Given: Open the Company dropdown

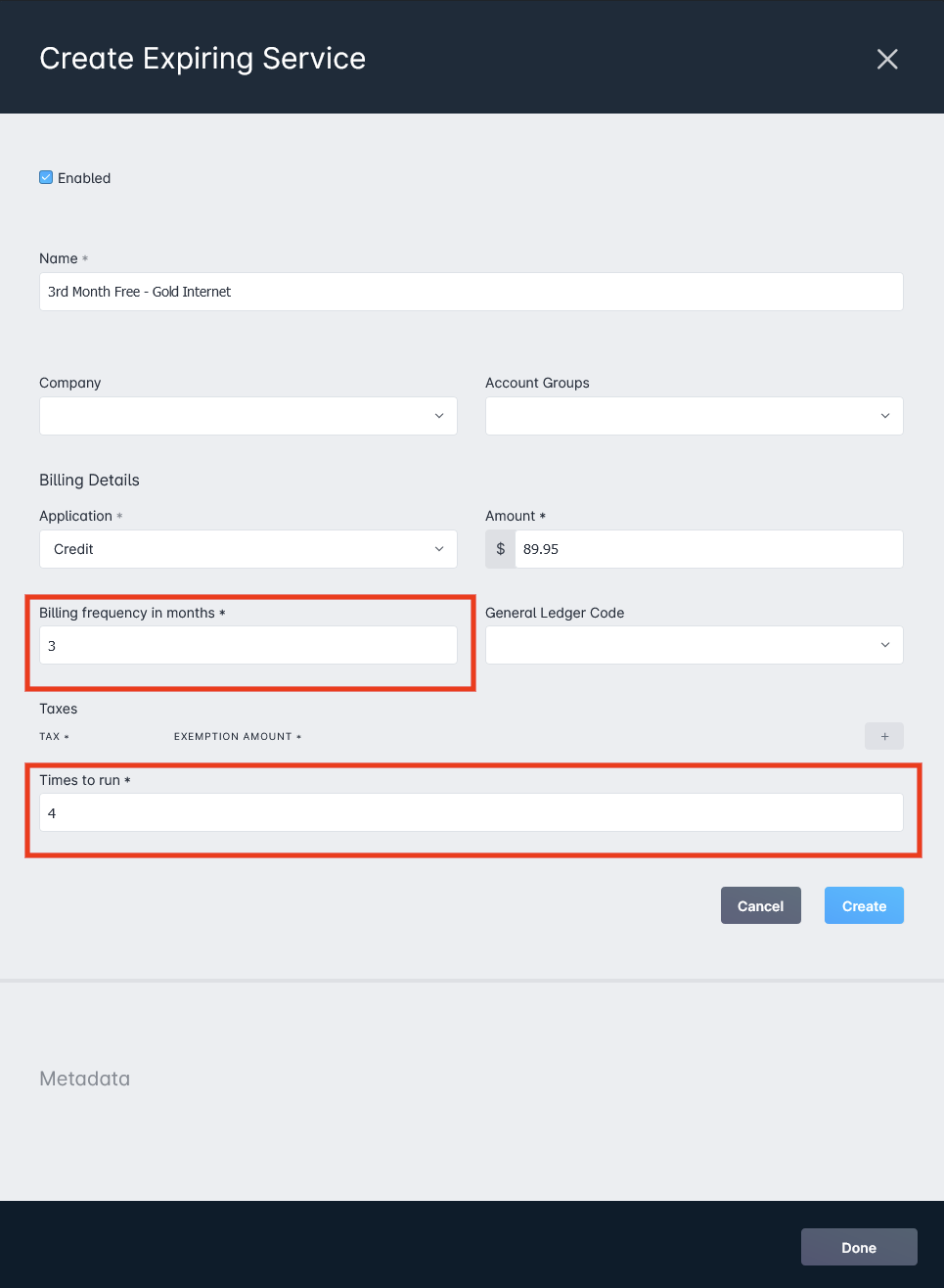Looking at the screenshot, I should [x=248, y=416].
